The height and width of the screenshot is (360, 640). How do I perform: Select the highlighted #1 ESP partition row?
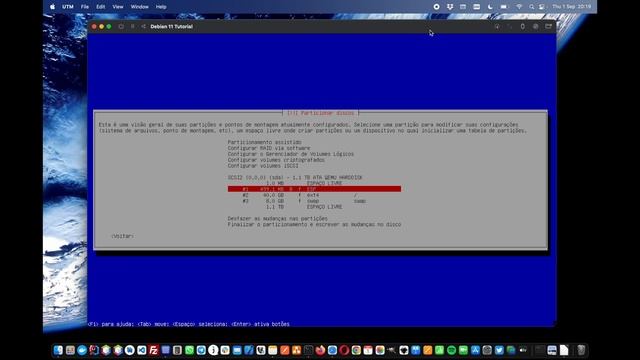[314, 189]
